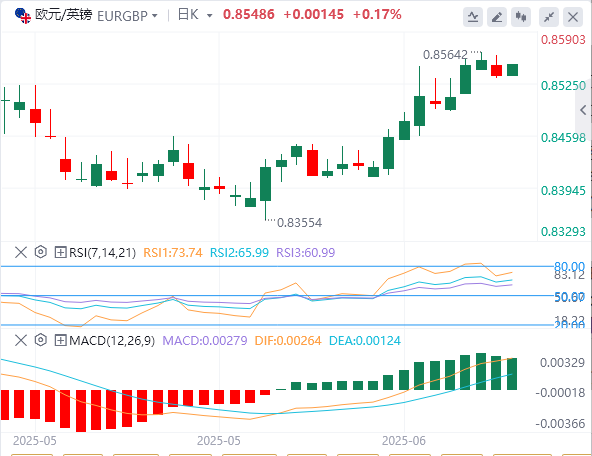Open MACD indicator settings hexagon icon
This screenshot has width=592, height=456.
41,340
